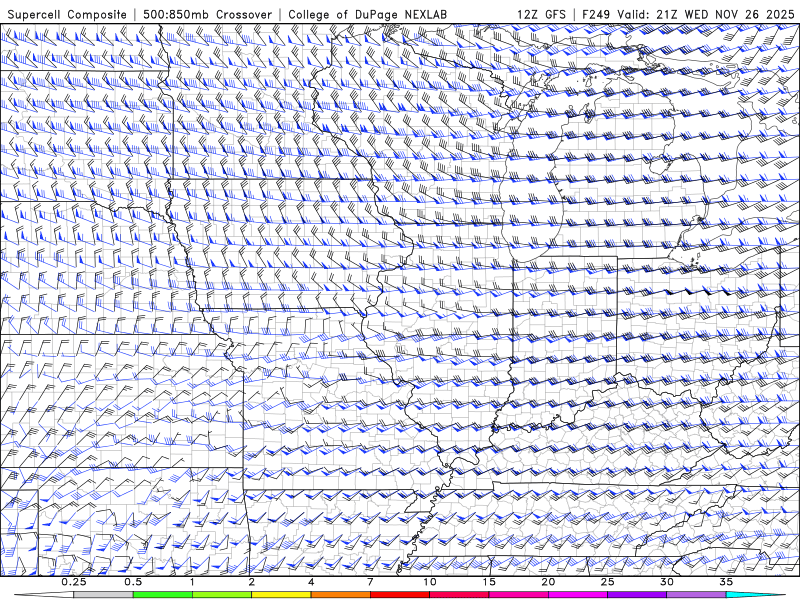Select the gray swatch in the color bar

pos(104,595)
